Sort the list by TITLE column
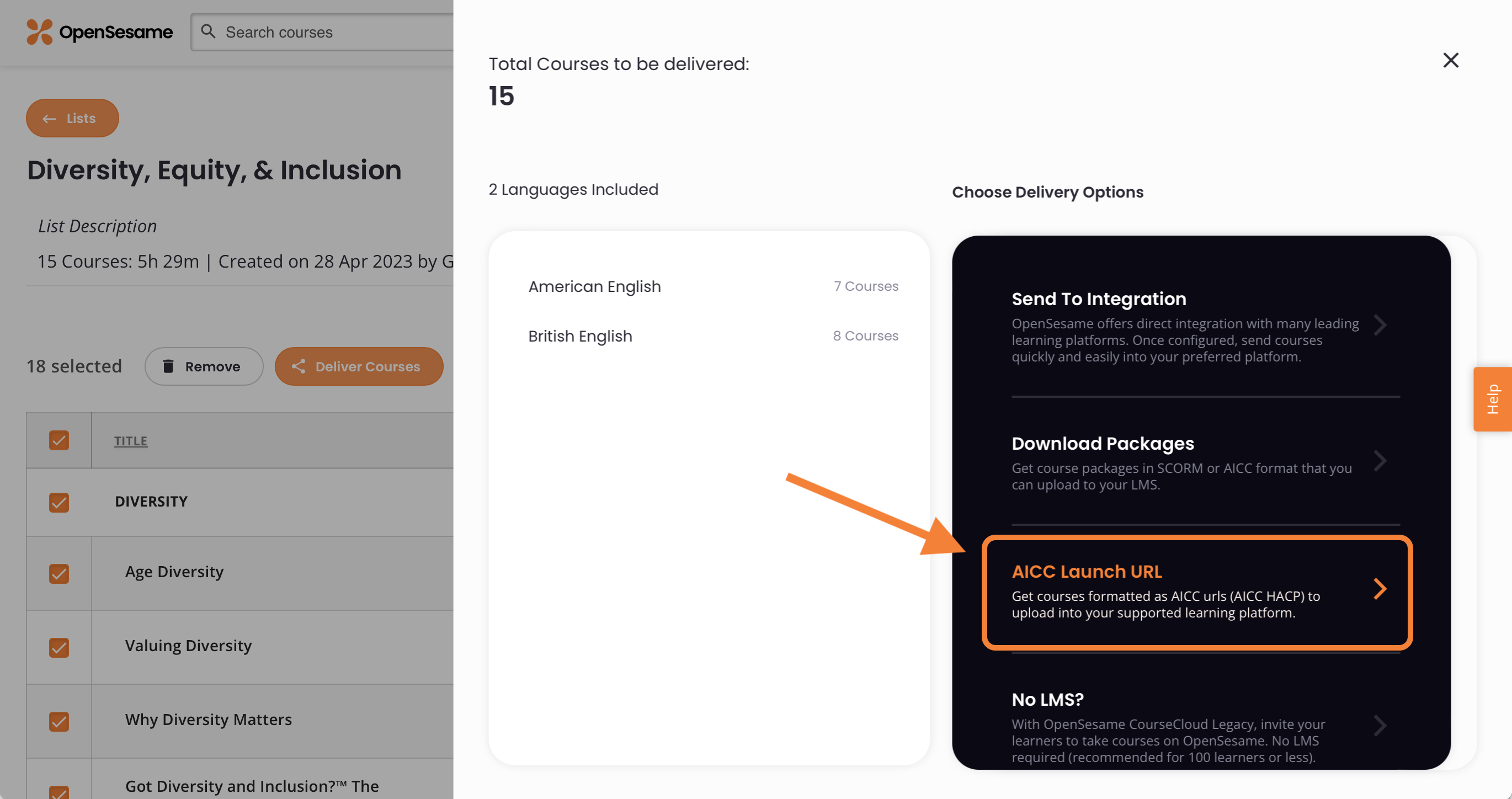 pos(130,441)
